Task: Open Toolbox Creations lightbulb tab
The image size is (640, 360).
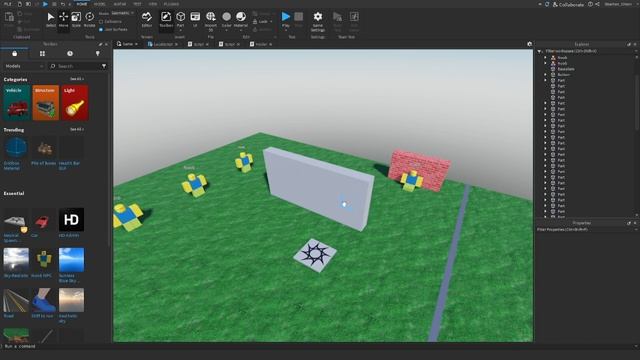Action: [98, 53]
